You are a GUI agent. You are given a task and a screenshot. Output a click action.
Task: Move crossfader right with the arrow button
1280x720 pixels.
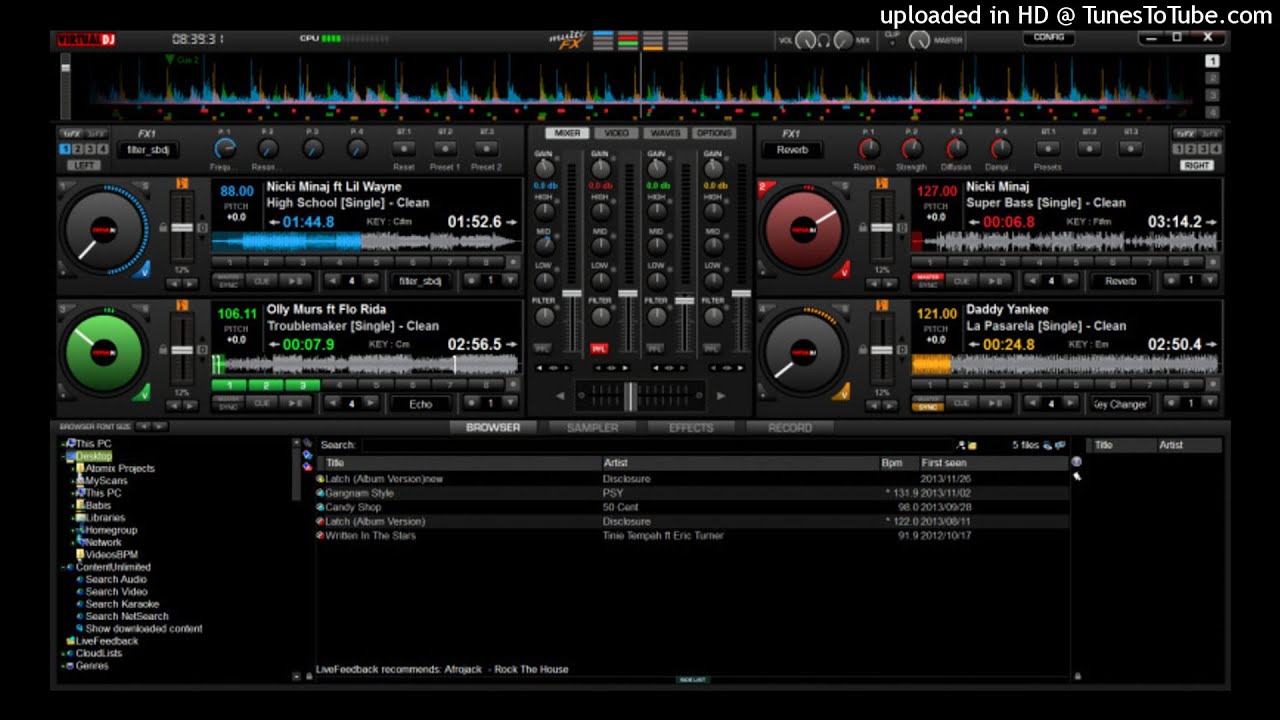[721, 396]
